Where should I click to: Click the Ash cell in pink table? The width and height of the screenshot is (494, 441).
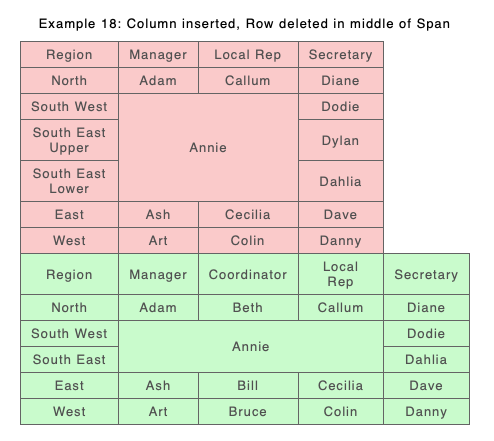pyautogui.click(x=158, y=214)
